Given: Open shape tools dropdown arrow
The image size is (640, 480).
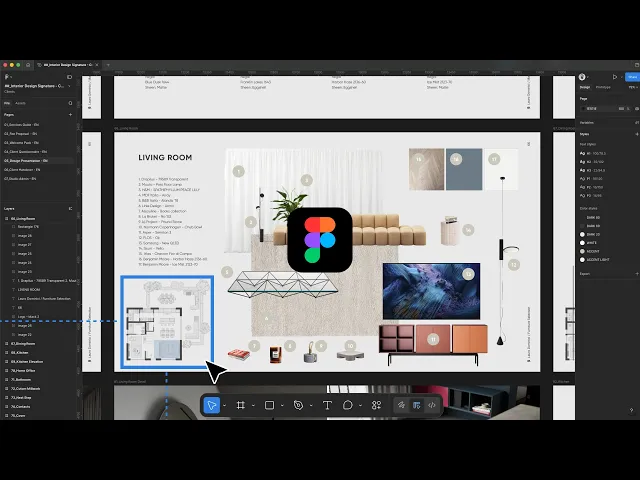Looking at the screenshot, I should click(x=282, y=406).
